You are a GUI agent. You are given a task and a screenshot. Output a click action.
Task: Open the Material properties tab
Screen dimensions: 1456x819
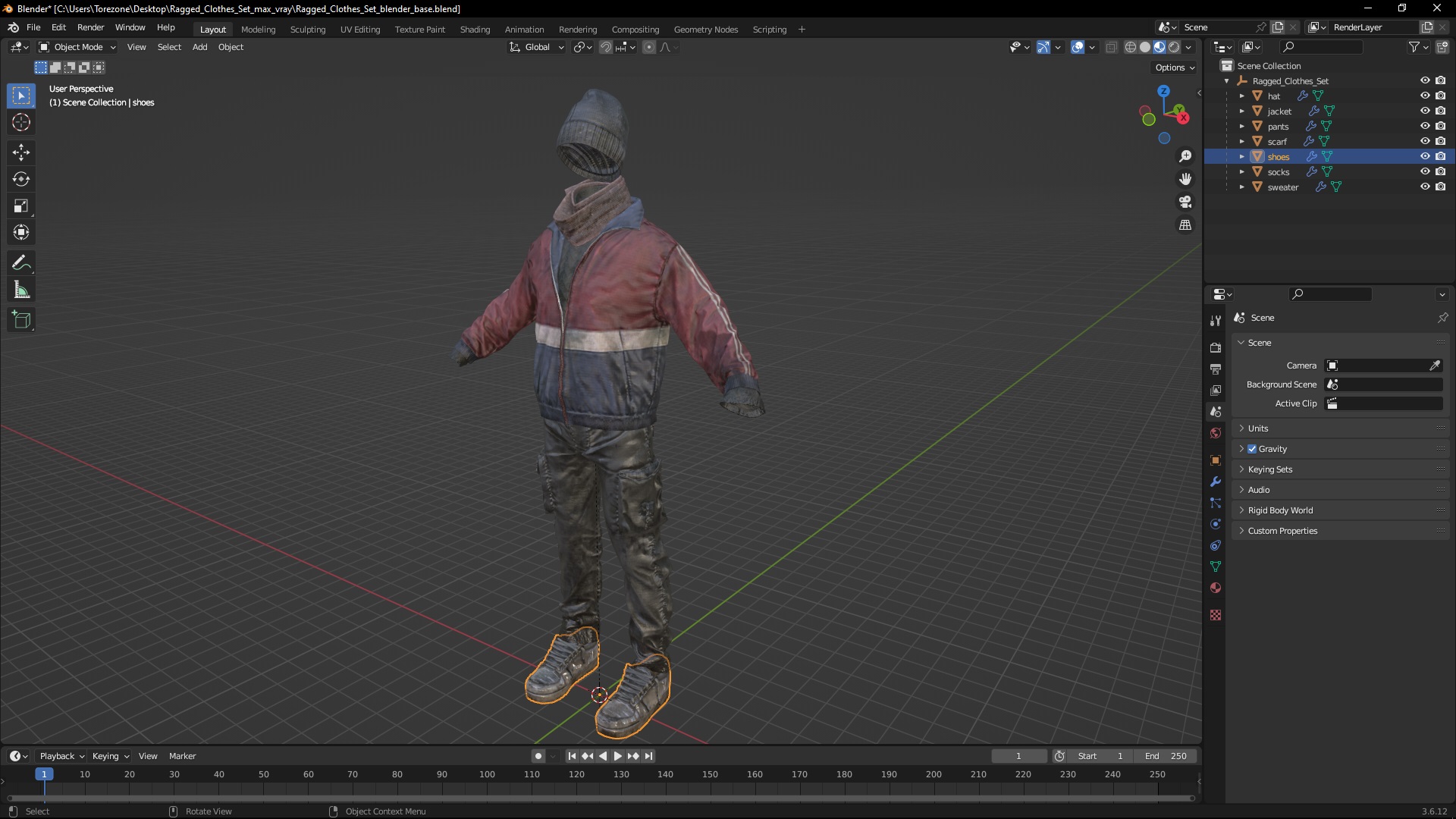pyautogui.click(x=1216, y=588)
